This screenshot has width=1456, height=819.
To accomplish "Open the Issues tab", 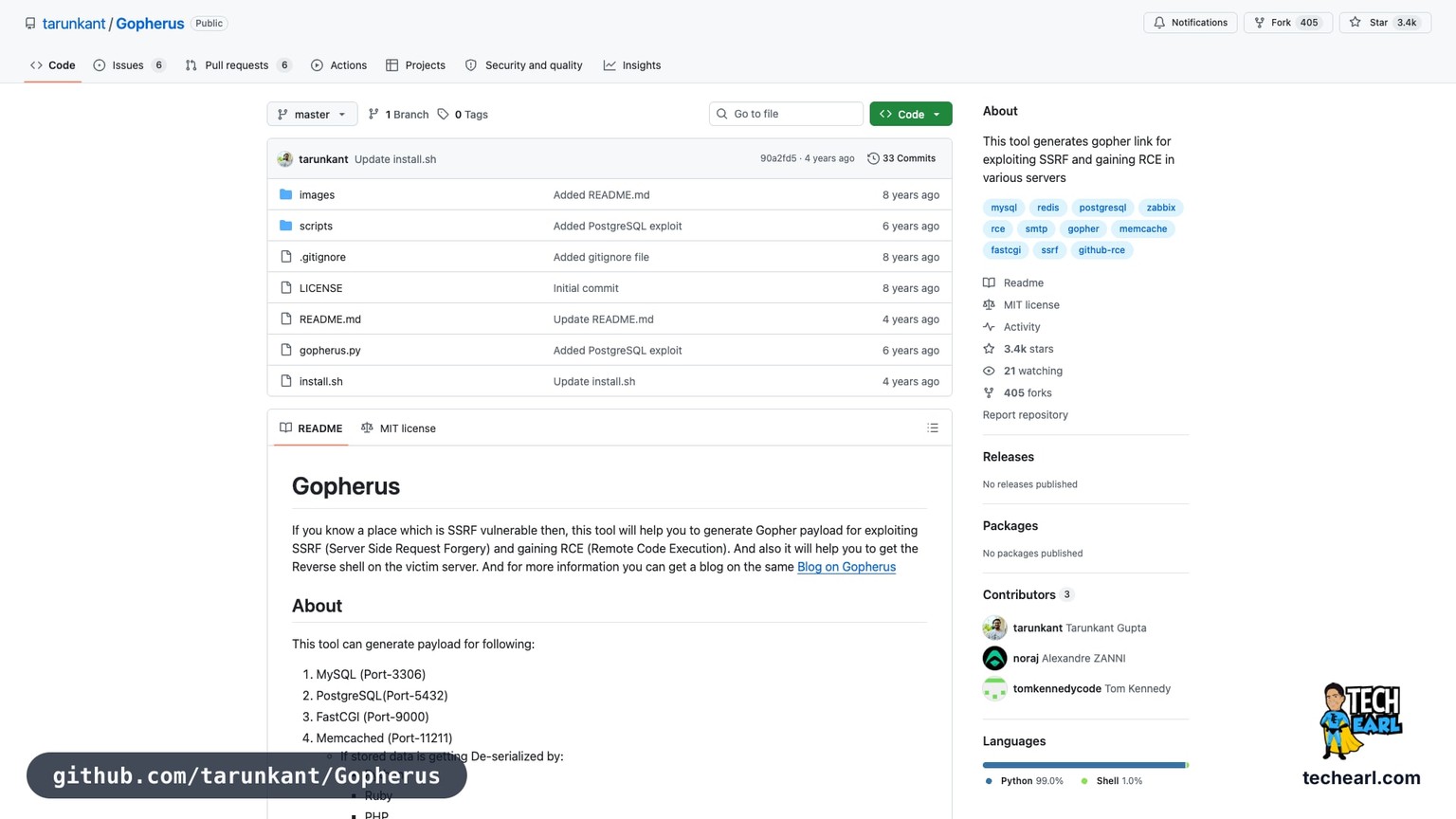I will (x=130, y=65).
